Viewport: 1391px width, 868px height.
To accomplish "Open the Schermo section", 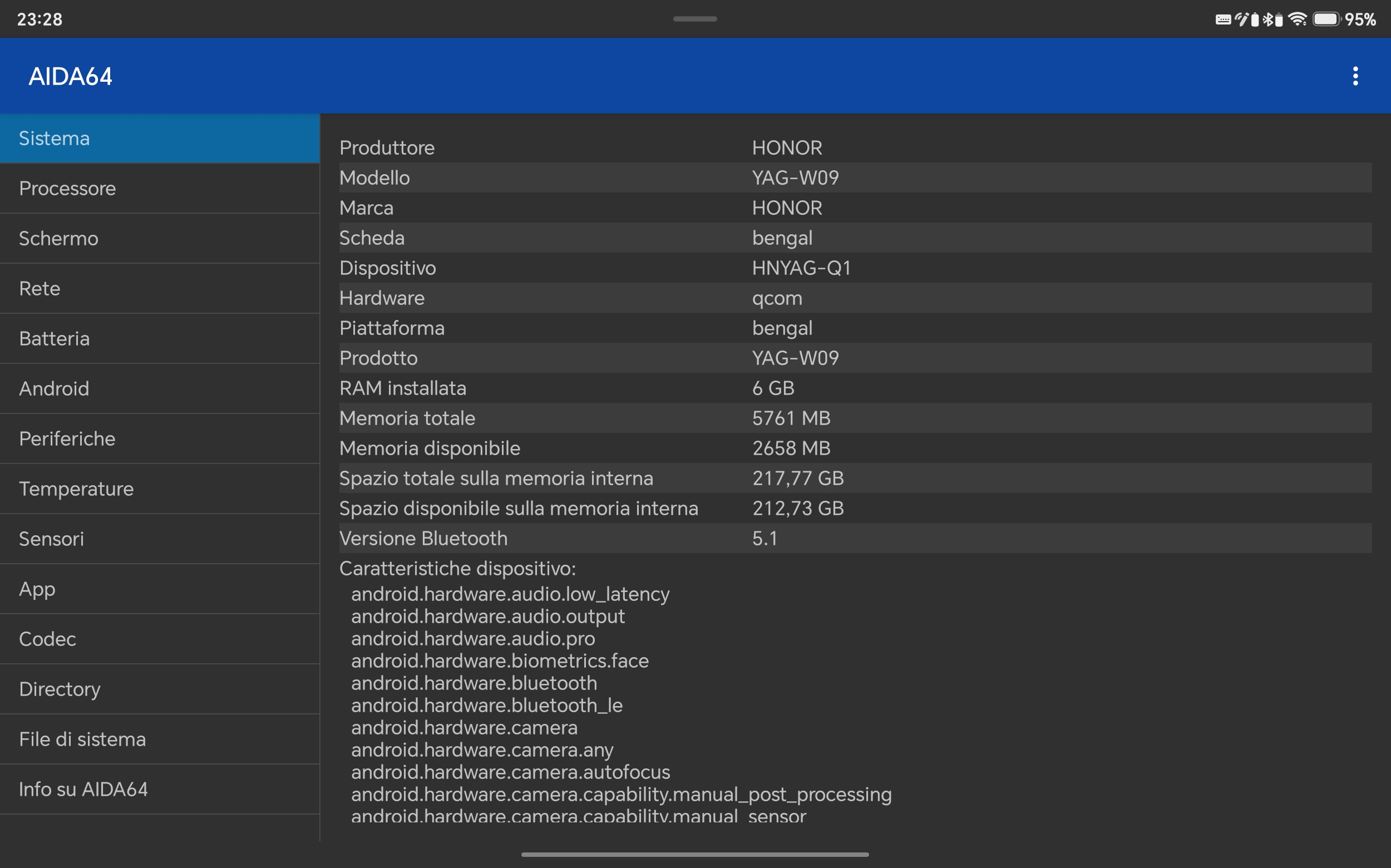I will pyautogui.click(x=160, y=238).
